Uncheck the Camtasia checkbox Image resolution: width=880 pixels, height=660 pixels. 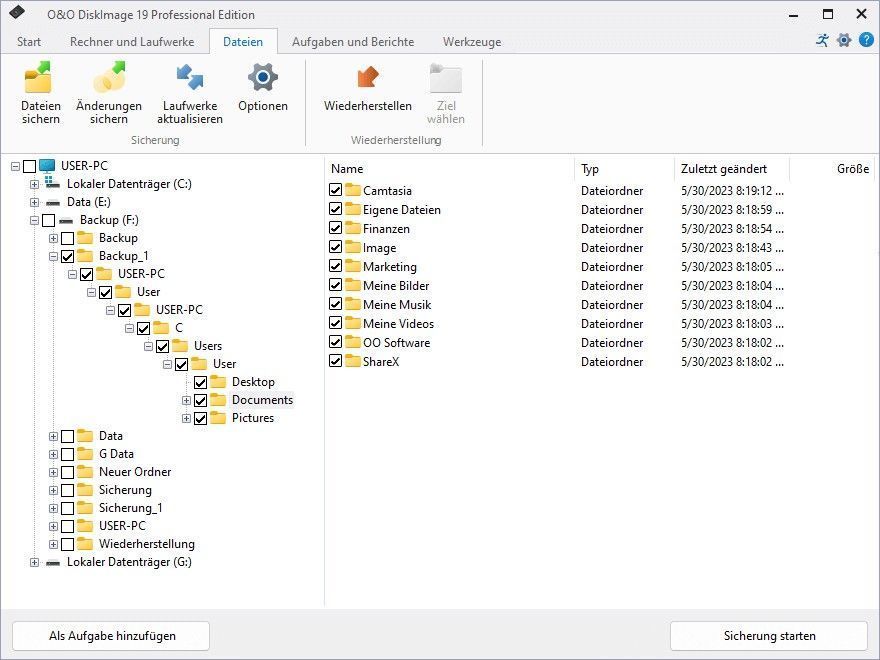(336, 190)
